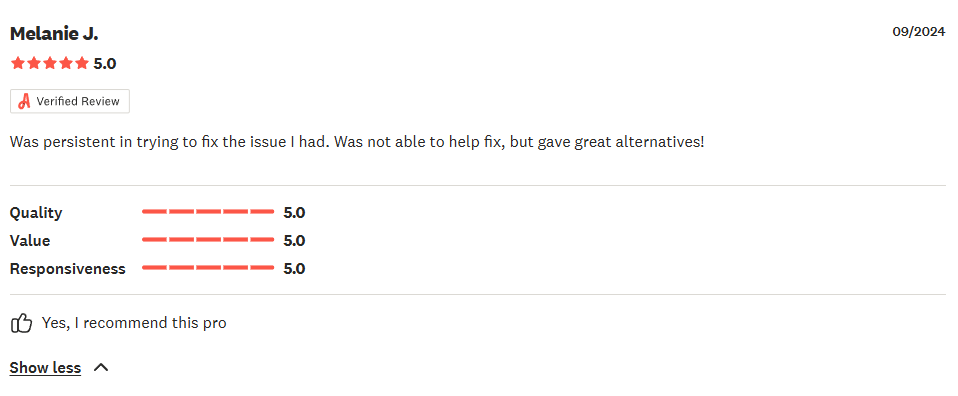
Task: Click the thumbs-up recommend icon
Action: 21,323
